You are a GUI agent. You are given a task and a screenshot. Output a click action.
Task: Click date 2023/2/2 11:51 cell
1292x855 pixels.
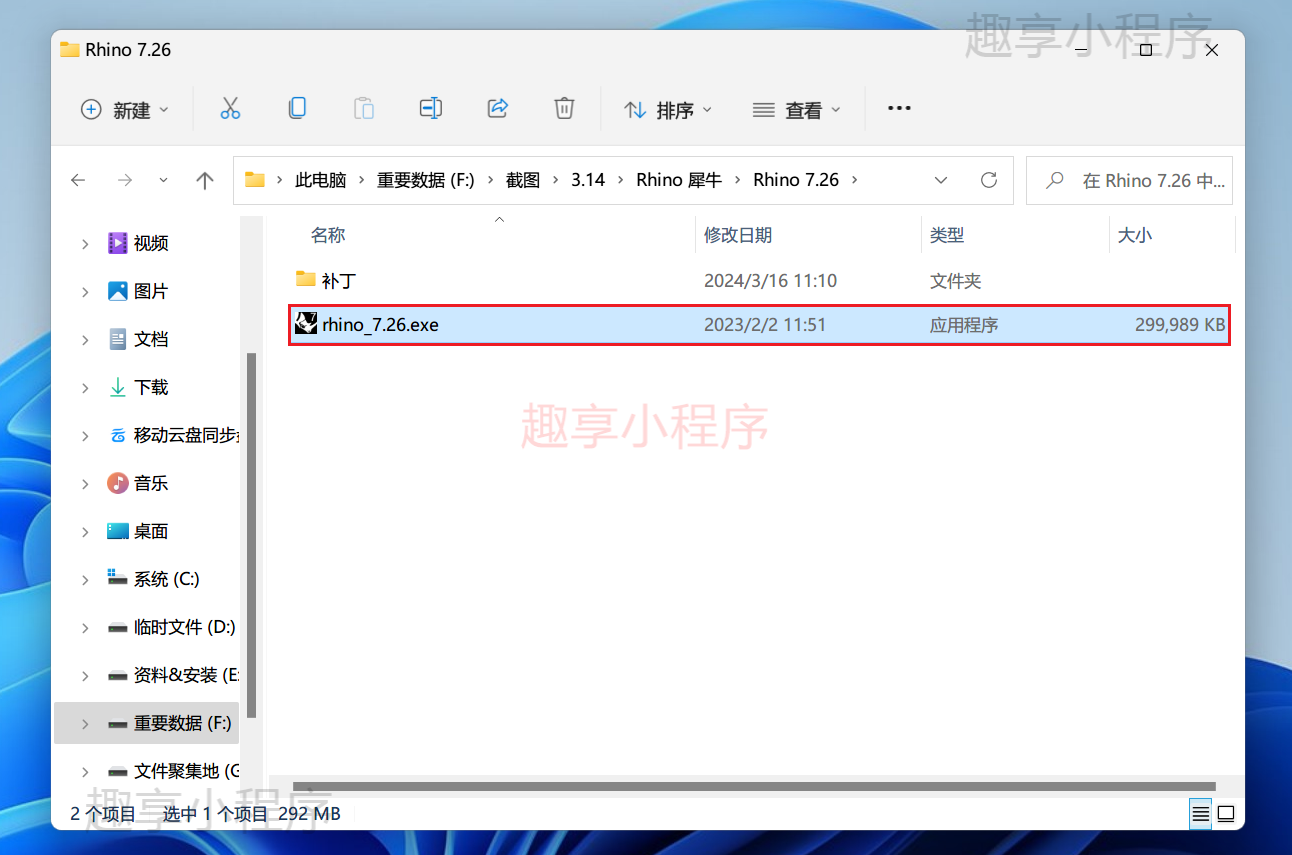pyautogui.click(x=765, y=325)
